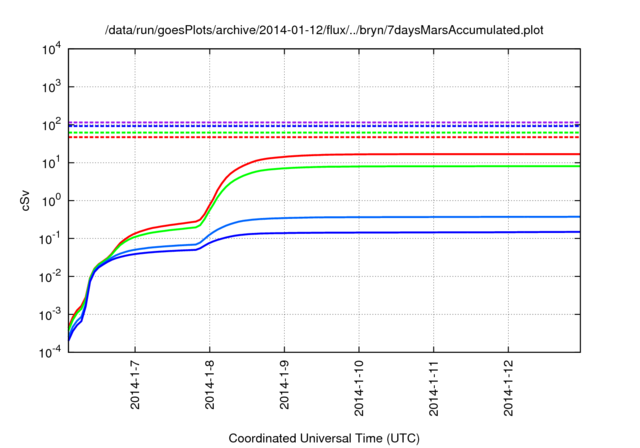Image resolution: width=640 pixels, height=448 pixels.
Task: Click the 2014-1-8 date label
Action: click(x=210, y=385)
